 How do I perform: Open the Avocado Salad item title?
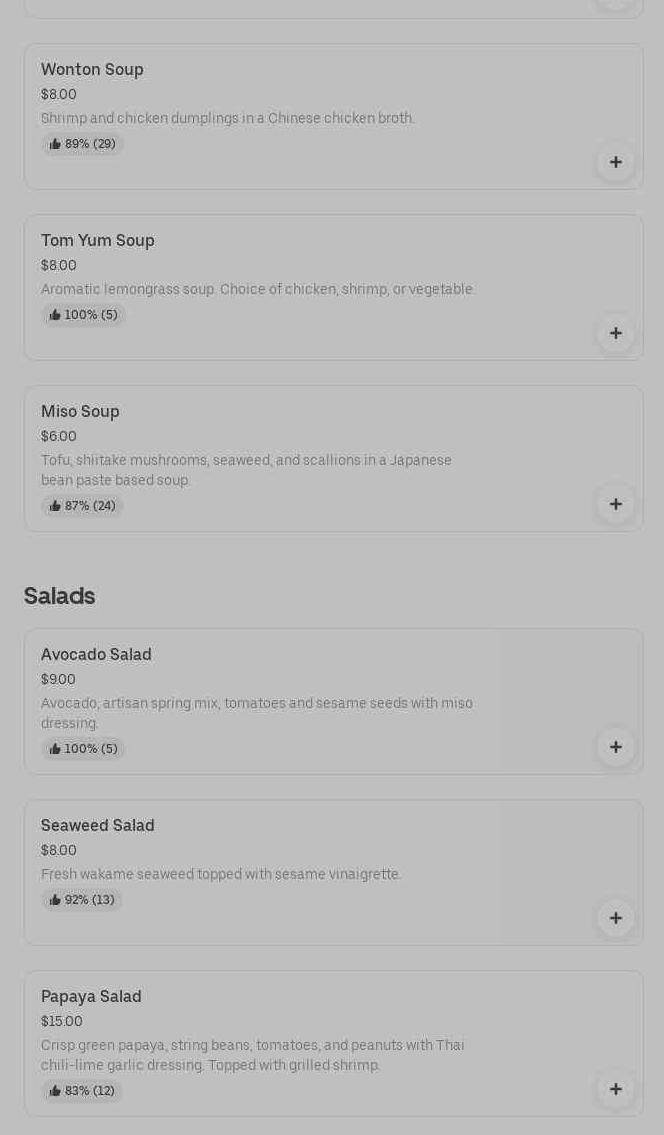[96, 655]
